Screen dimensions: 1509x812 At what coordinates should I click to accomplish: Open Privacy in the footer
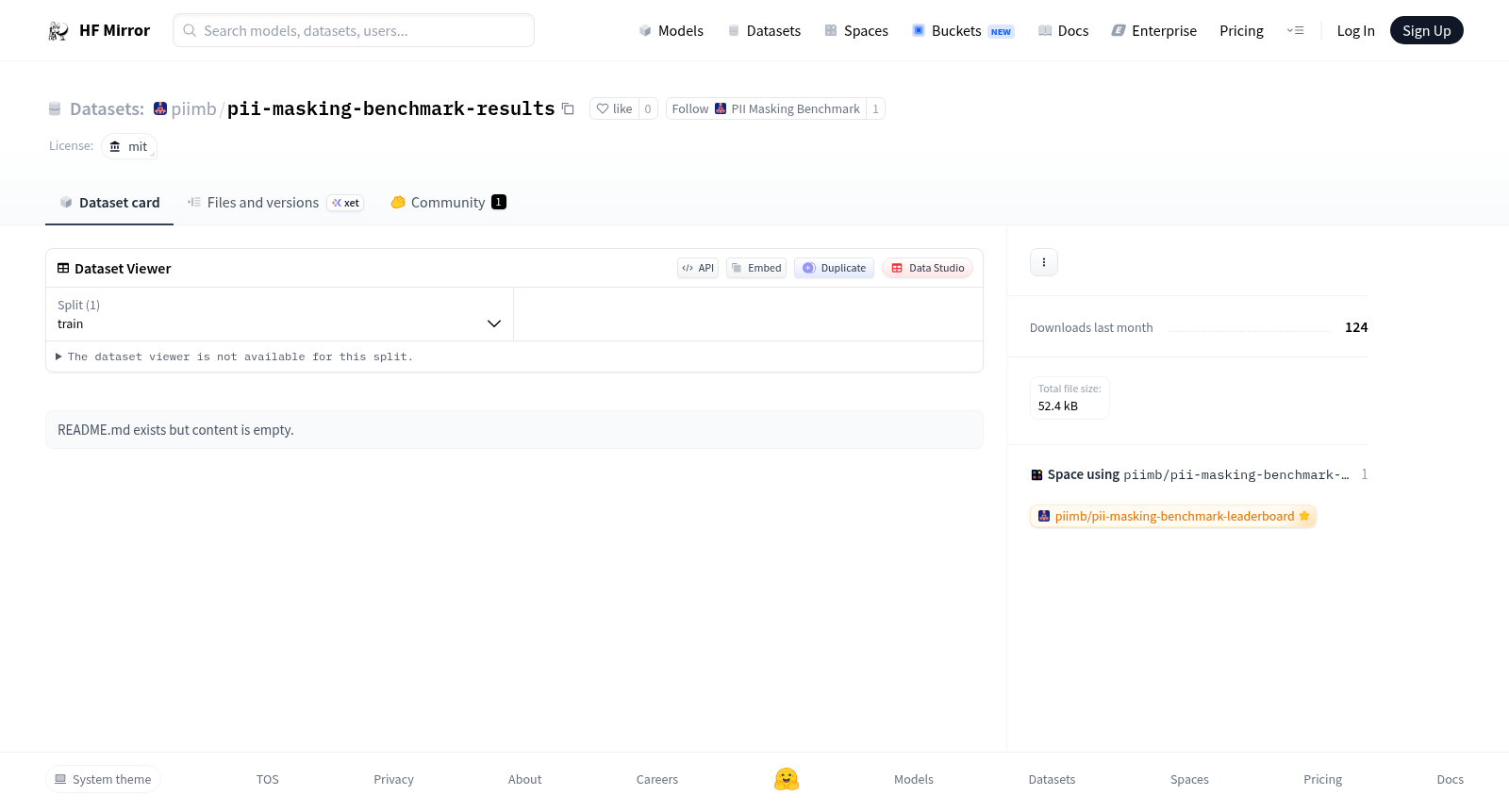tap(393, 779)
